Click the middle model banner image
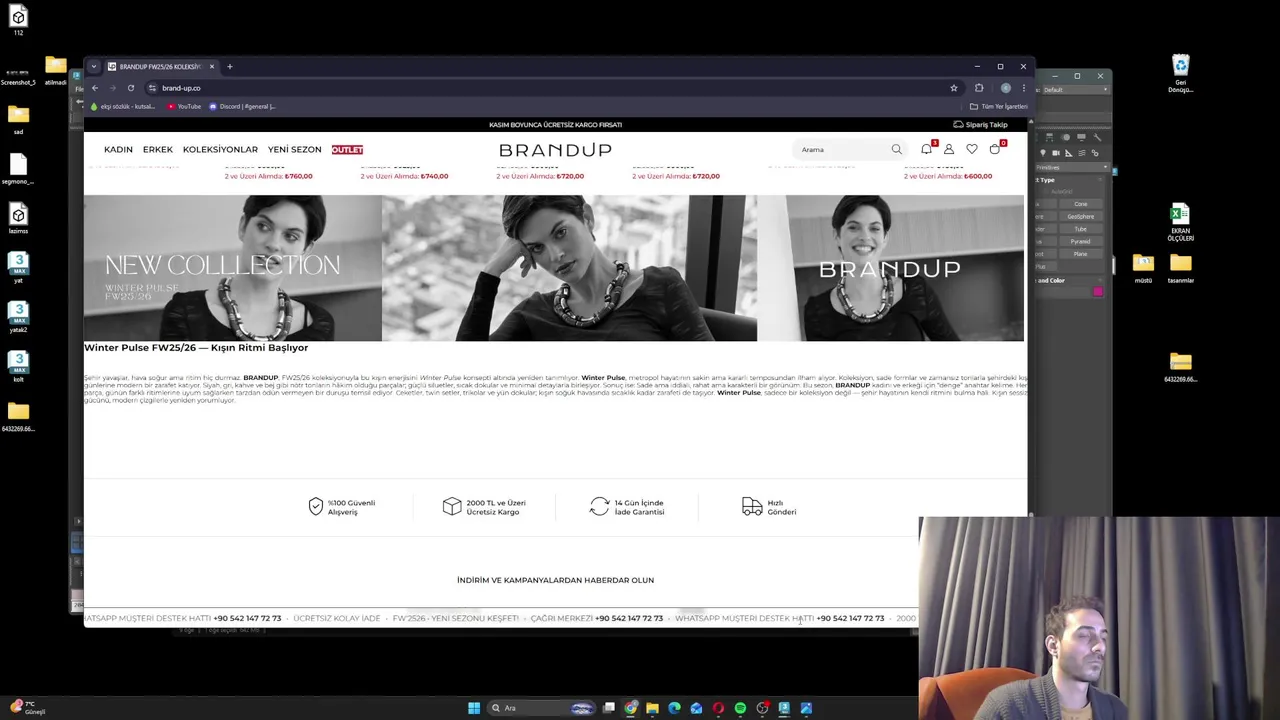 click(569, 268)
